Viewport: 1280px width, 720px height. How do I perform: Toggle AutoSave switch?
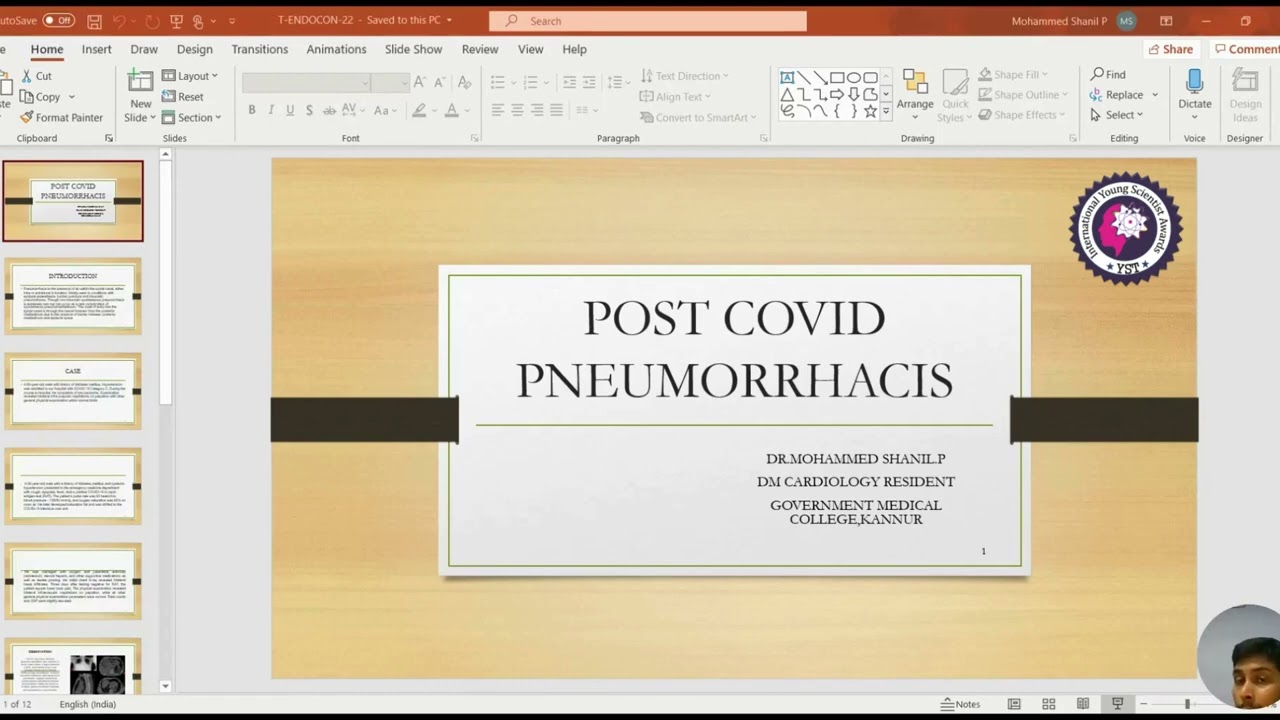tap(59, 20)
